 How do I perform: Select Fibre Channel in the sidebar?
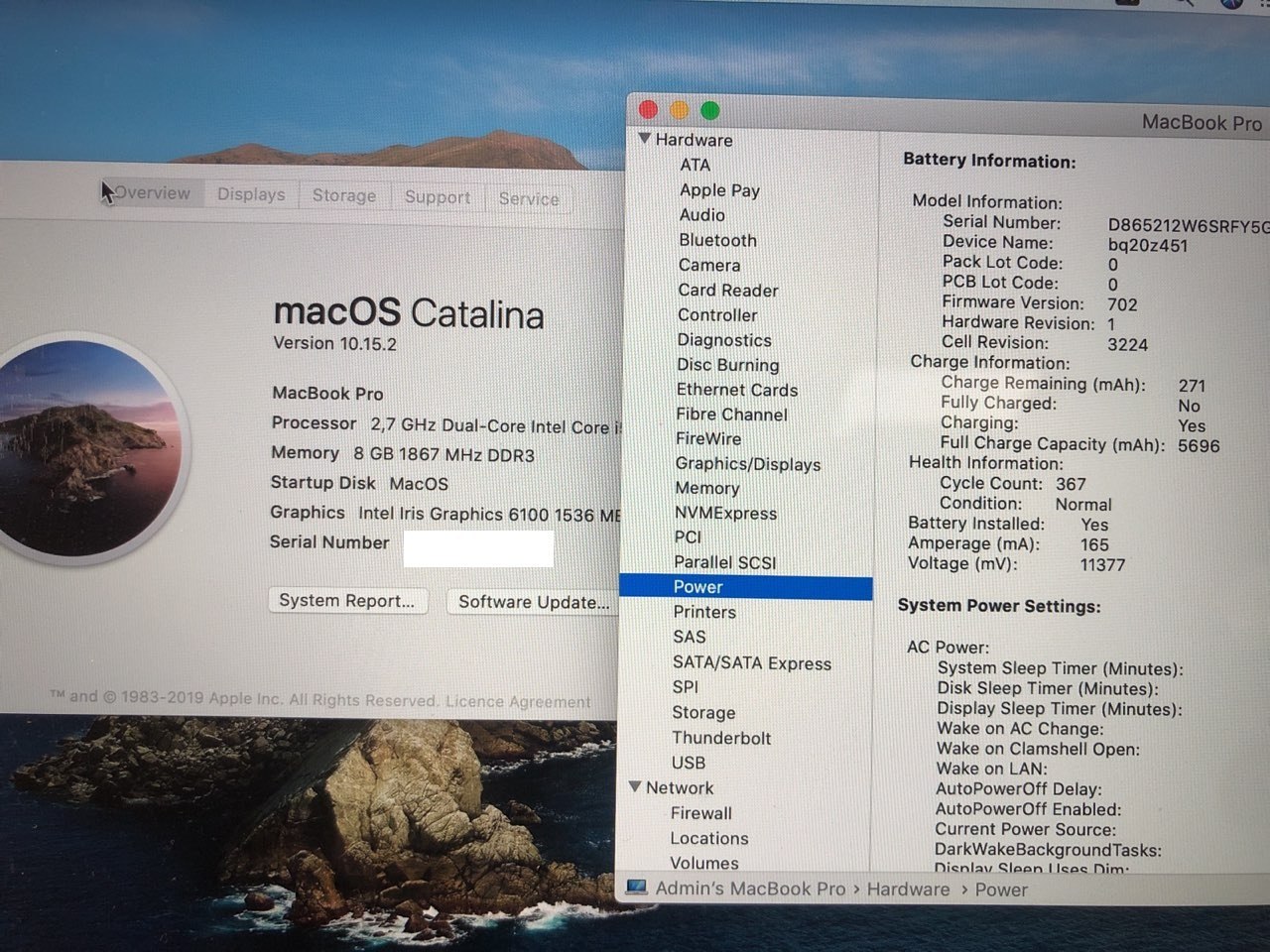[731, 415]
